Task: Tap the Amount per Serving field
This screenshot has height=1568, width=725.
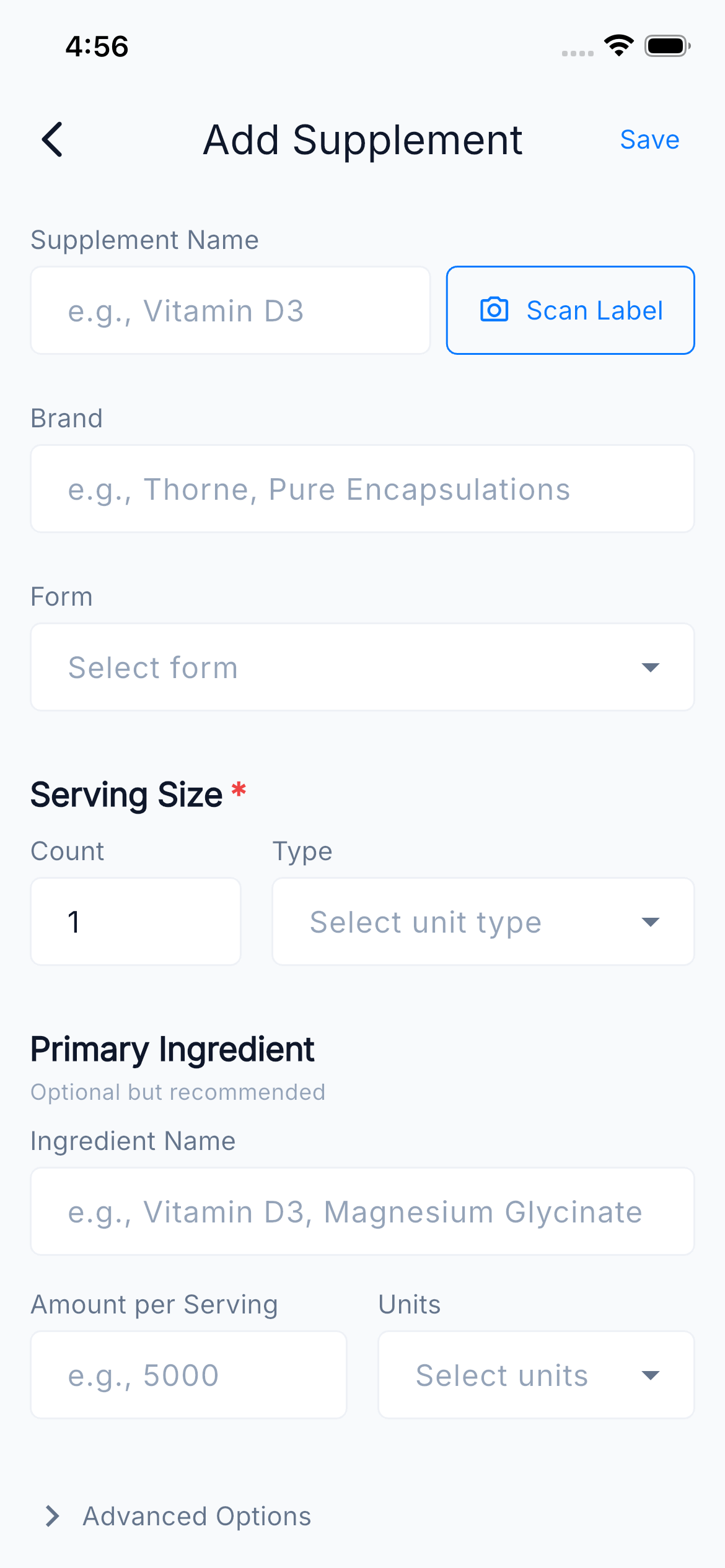Action: pos(188,1375)
